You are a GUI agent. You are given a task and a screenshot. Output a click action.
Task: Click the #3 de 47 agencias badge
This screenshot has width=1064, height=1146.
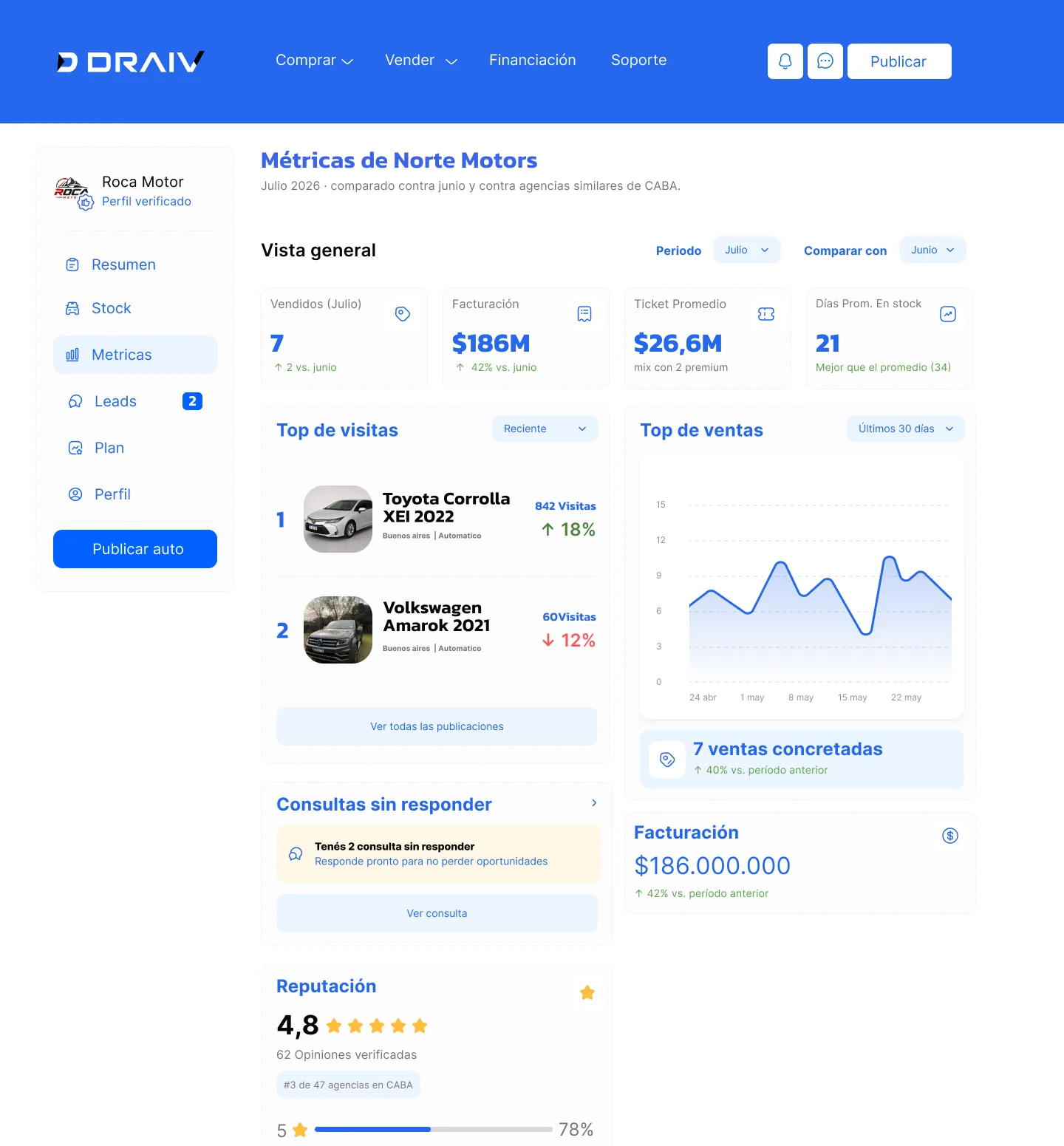(348, 1085)
